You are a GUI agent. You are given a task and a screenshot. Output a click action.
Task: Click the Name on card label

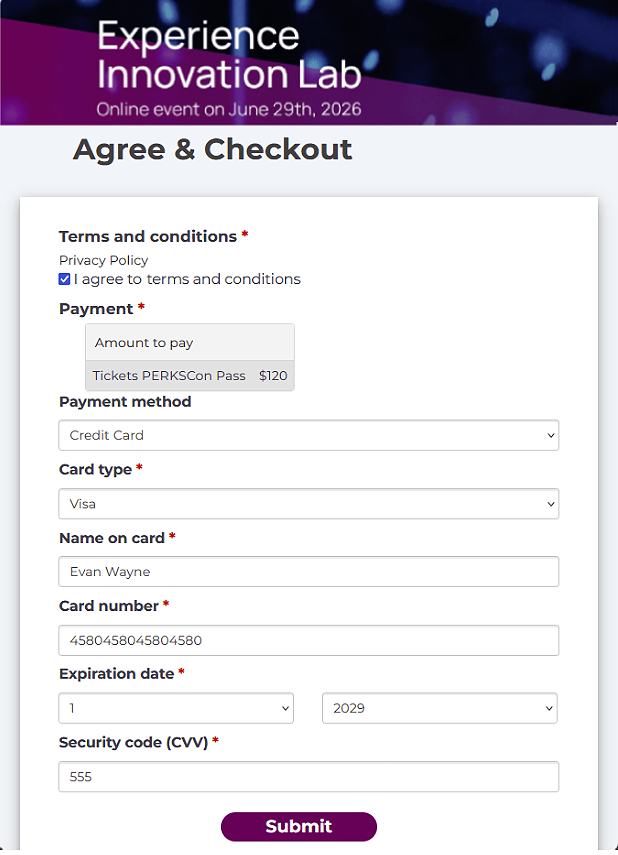click(x=112, y=538)
